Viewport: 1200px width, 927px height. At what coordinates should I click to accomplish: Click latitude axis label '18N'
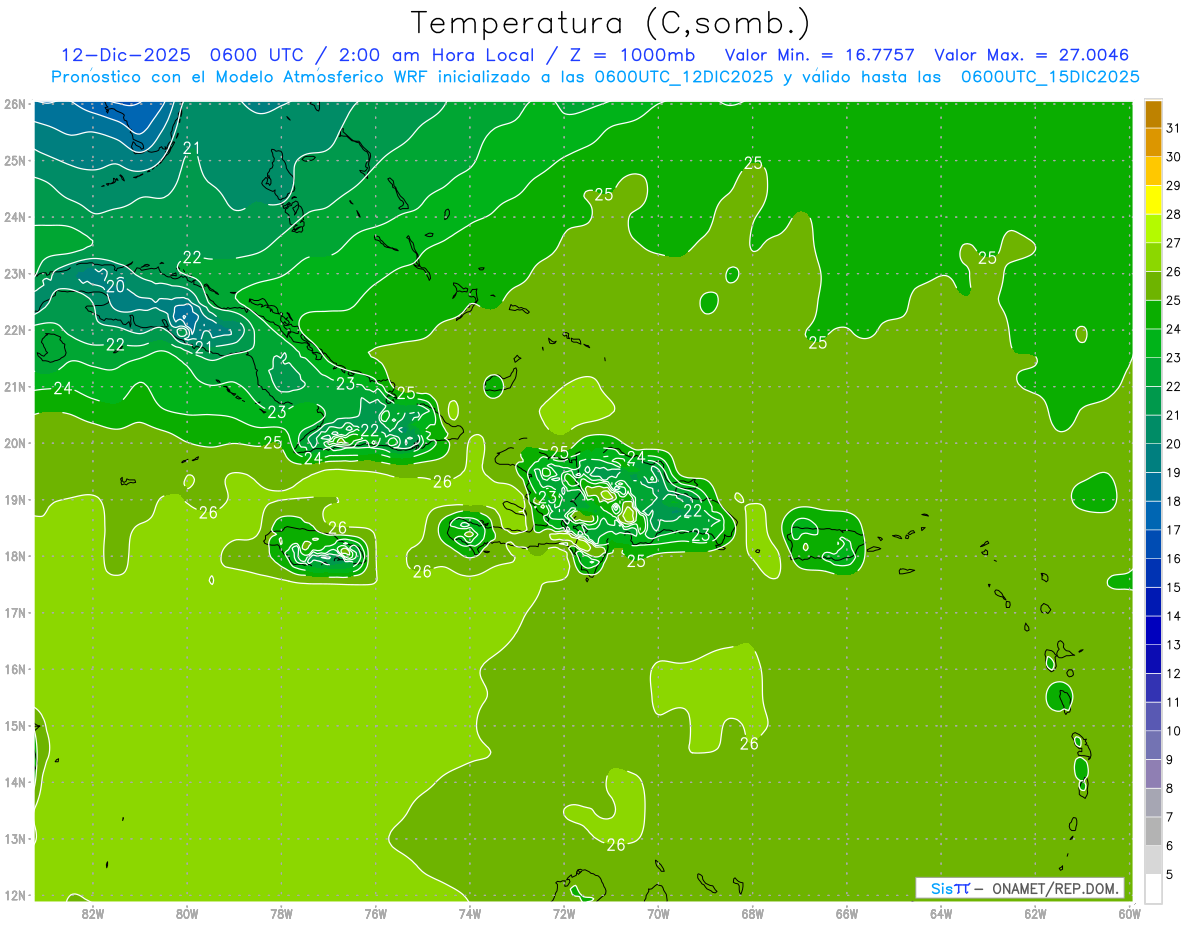15,556
